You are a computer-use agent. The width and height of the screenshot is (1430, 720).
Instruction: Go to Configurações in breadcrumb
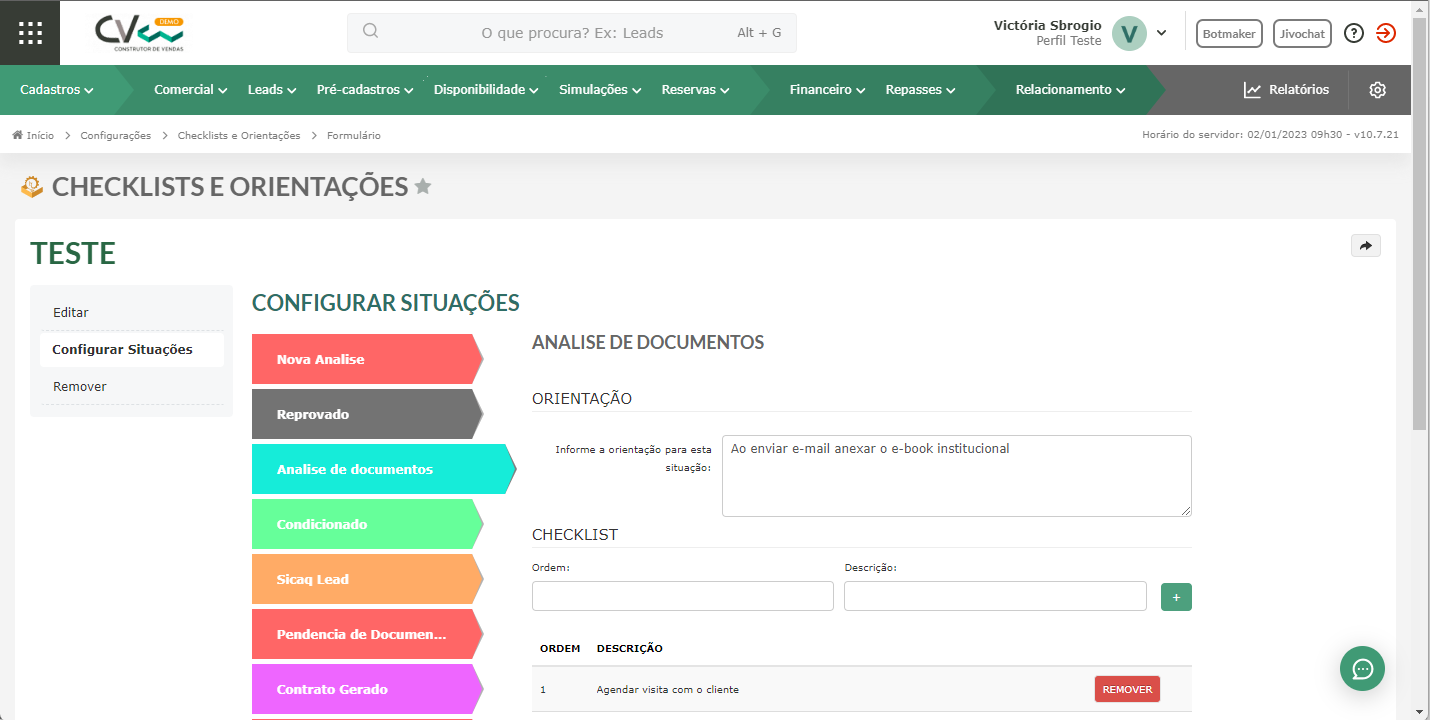(116, 135)
